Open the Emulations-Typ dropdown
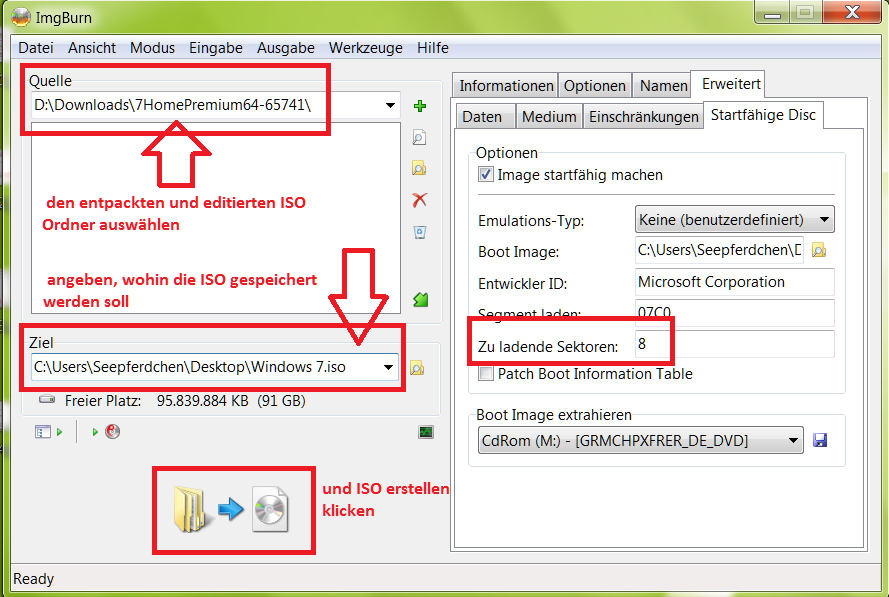 point(734,220)
